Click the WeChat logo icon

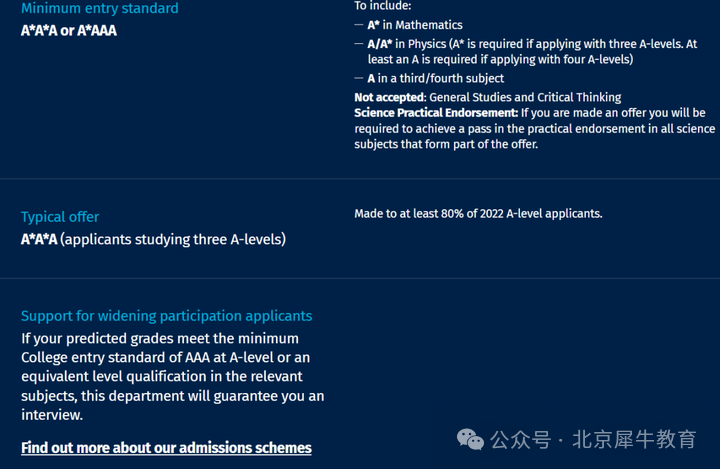(470, 440)
